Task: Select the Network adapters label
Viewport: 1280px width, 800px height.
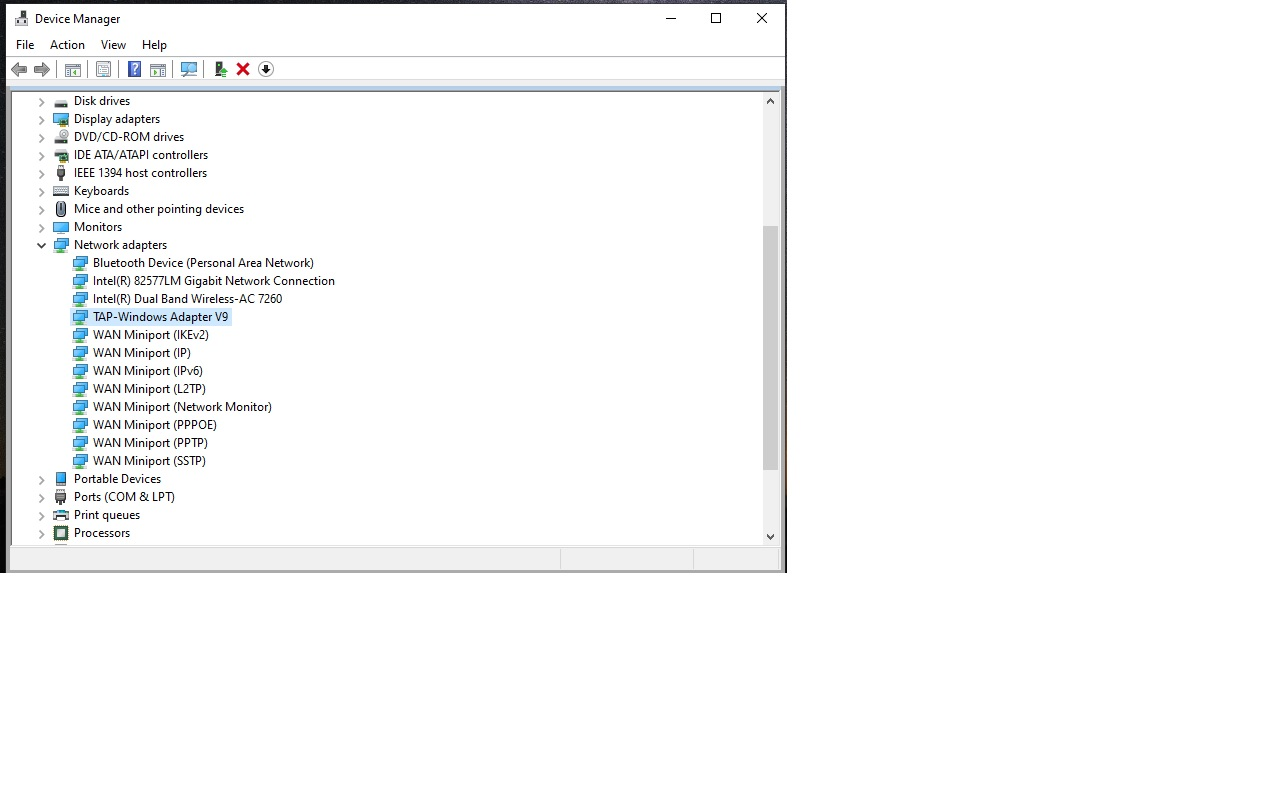Action: coord(120,245)
